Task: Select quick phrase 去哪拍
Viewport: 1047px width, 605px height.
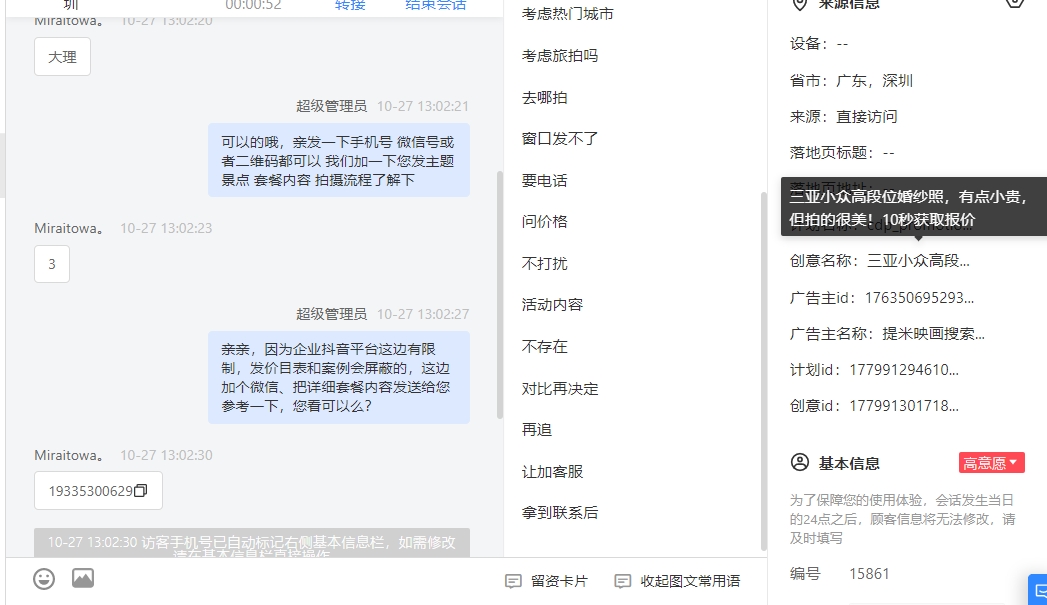Action: pyautogui.click(x=544, y=97)
